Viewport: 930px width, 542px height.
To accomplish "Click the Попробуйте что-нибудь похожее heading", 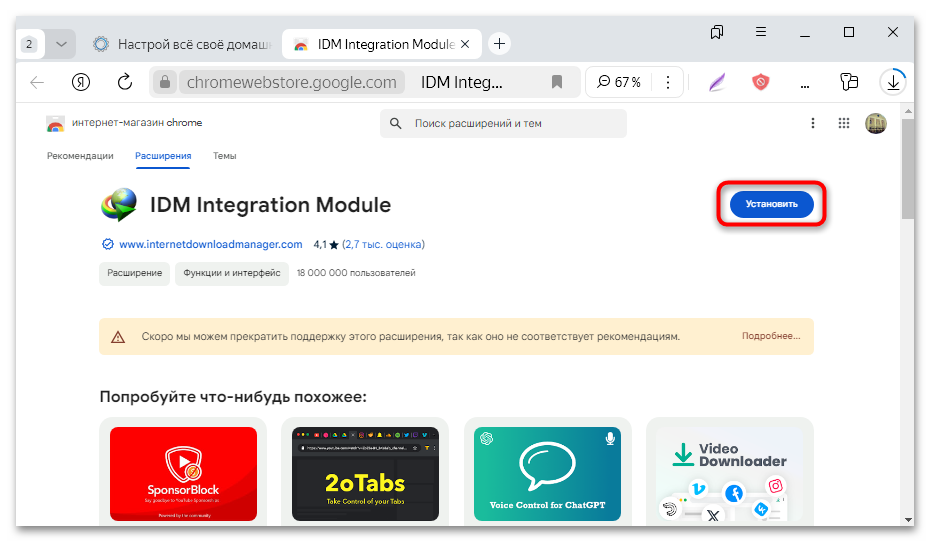I will 233,397.
